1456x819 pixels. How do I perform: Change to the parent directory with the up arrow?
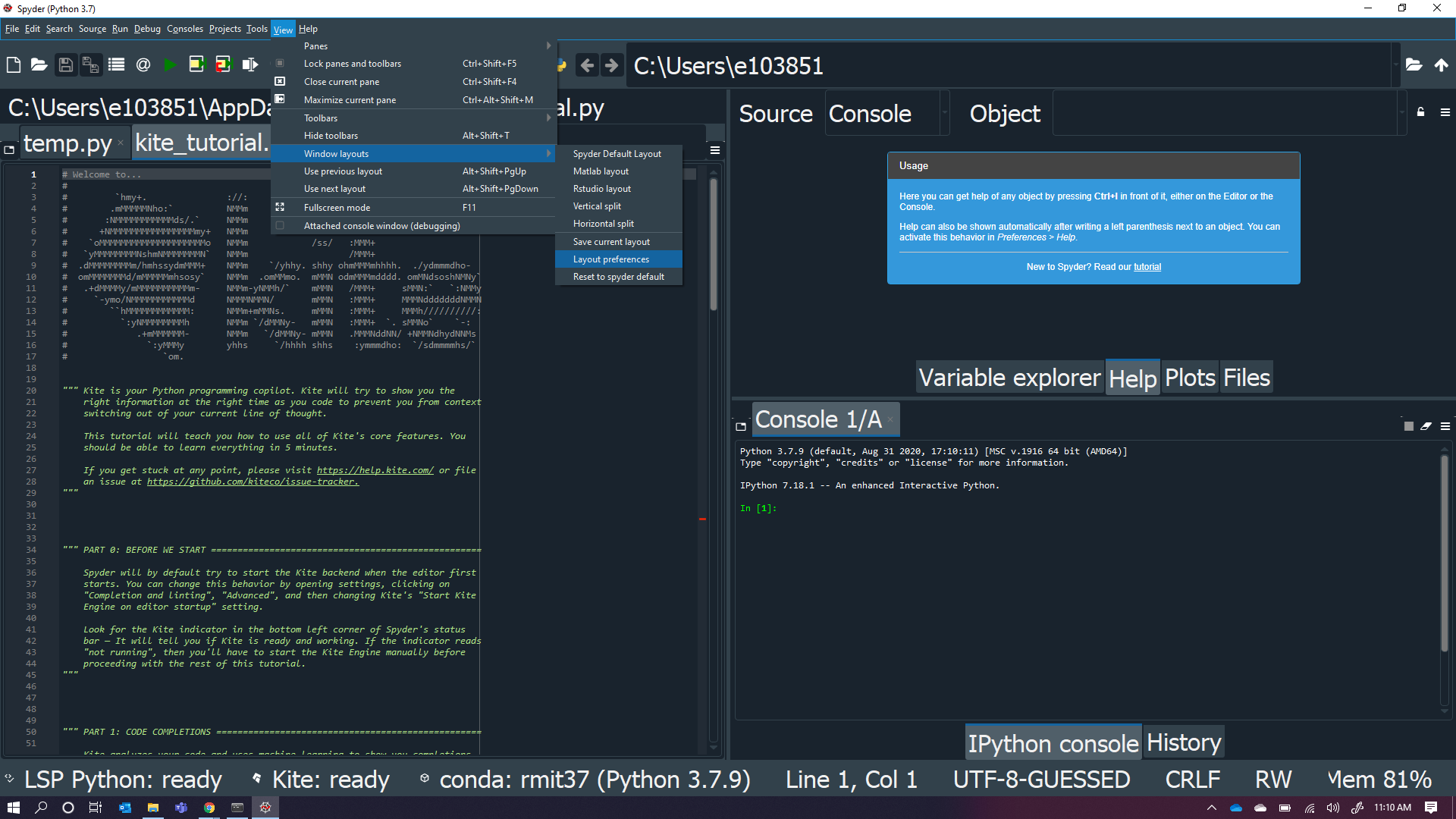[1441, 65]
